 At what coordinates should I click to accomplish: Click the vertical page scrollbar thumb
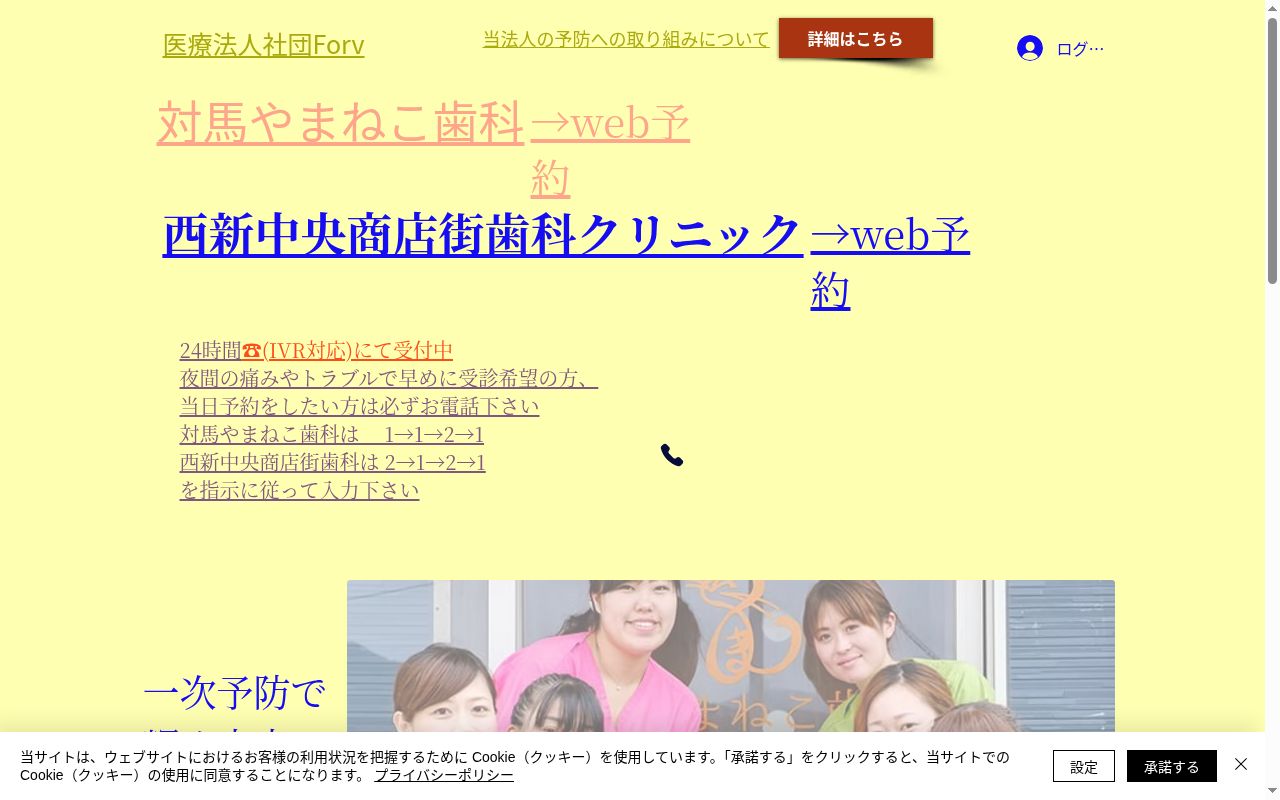[x=1272, y=150]
